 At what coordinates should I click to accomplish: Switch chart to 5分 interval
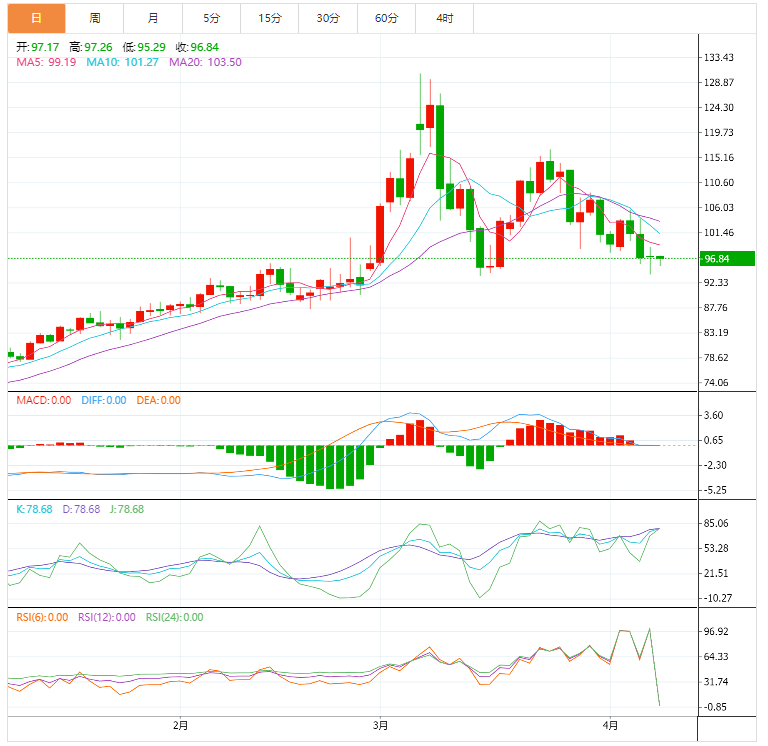pos(211,19)
